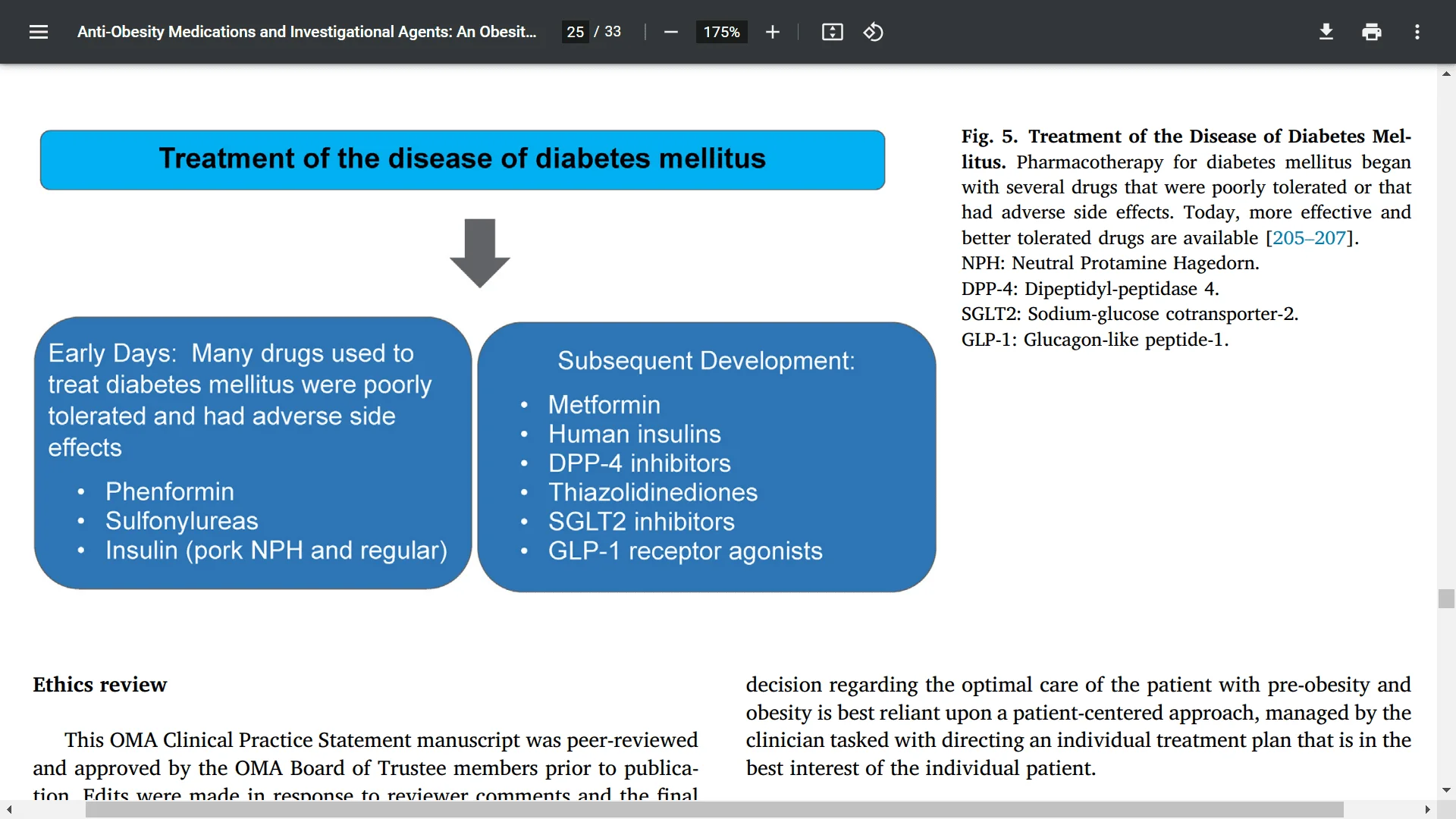Click 'SGLT2: Sodium-glucose cotransporter-2.' caption line

(1130, 314)
